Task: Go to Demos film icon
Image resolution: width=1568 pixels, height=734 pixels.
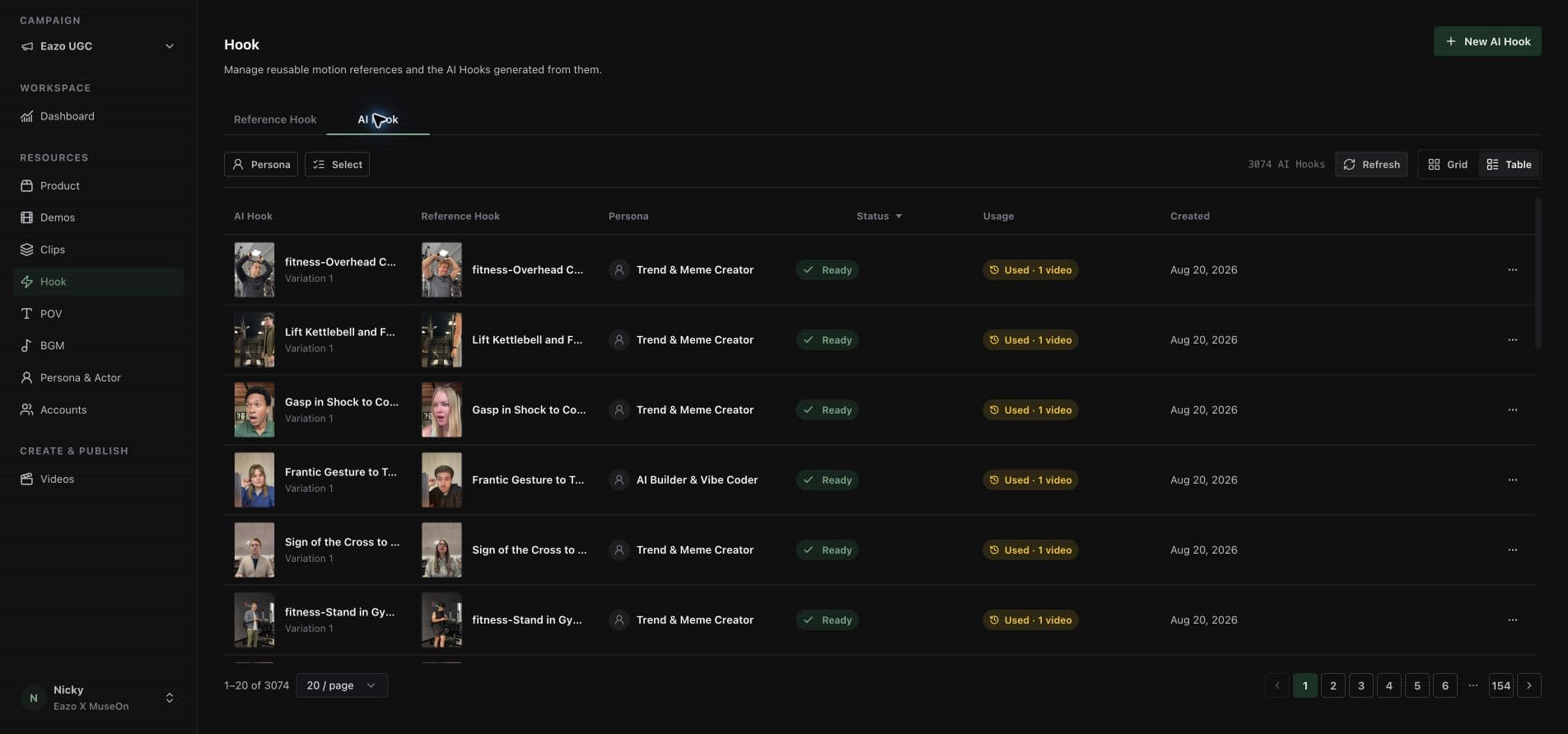Action: (x=26, y=217)
